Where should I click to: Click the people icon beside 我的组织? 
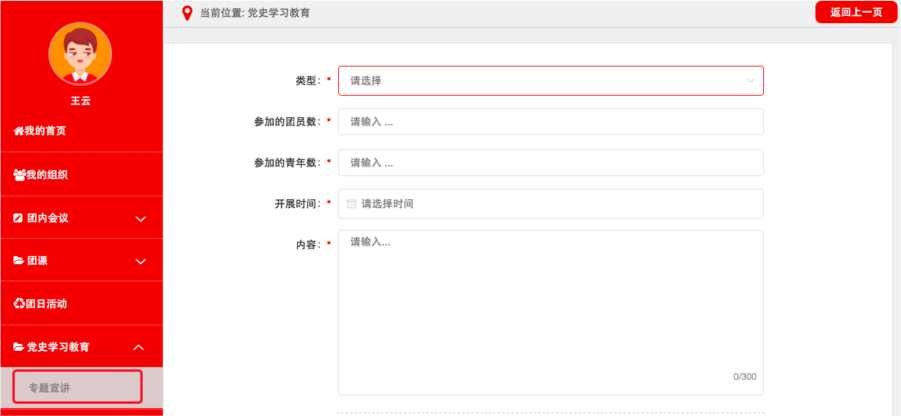tap(18, 175)
